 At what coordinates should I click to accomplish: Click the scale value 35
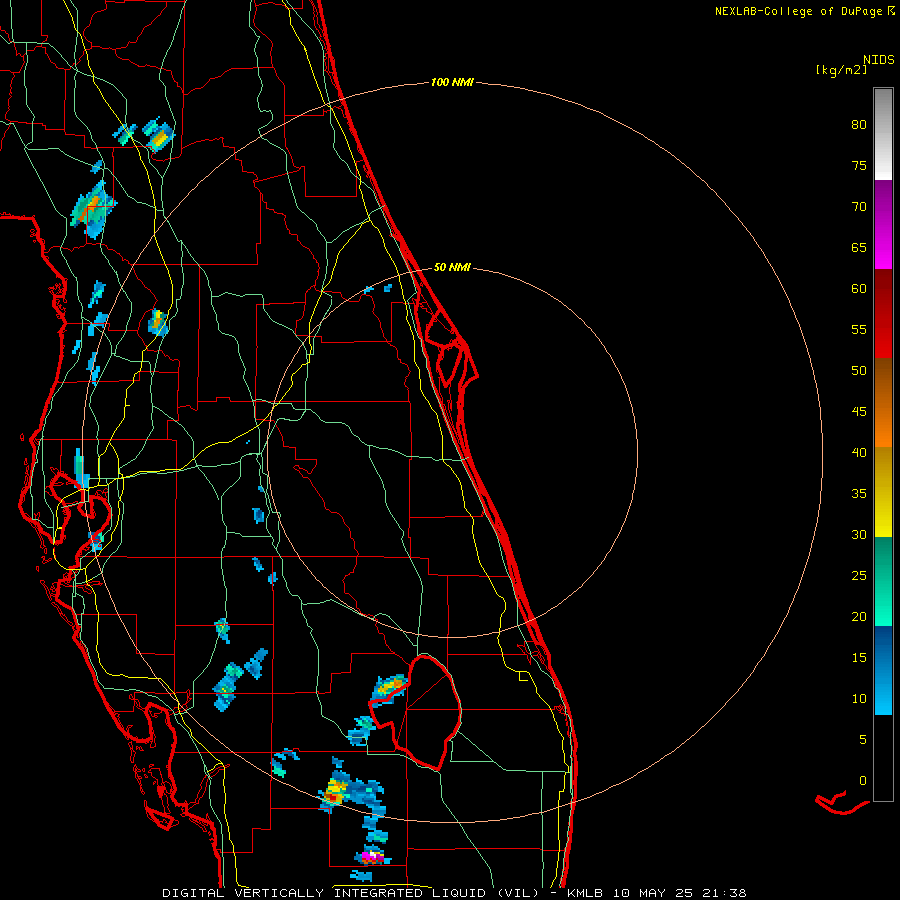859,494
